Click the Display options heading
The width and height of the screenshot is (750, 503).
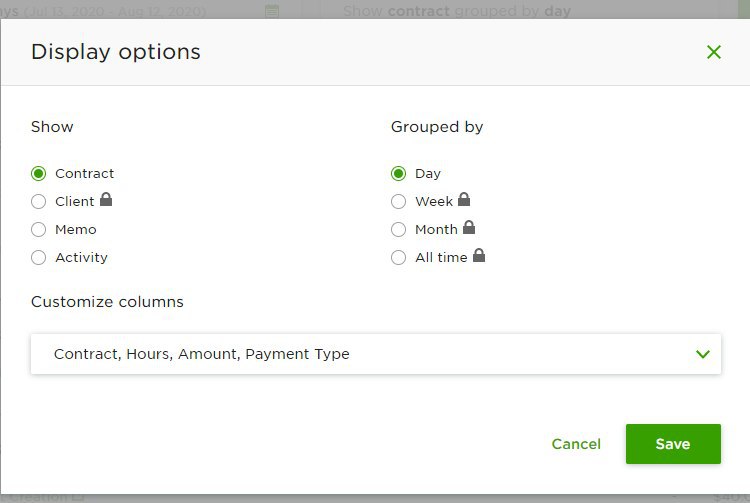pos(116,52)
